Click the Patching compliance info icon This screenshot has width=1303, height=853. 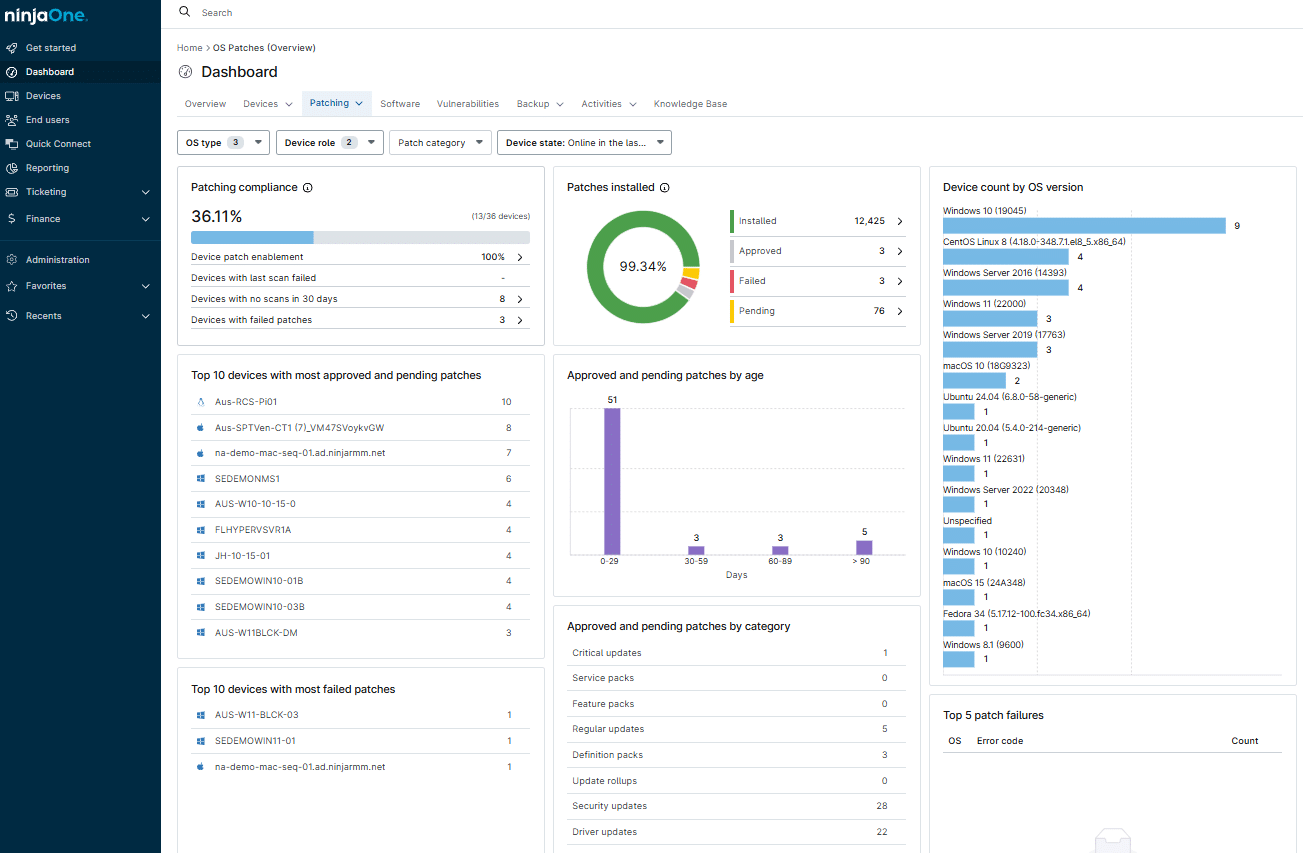306,187
